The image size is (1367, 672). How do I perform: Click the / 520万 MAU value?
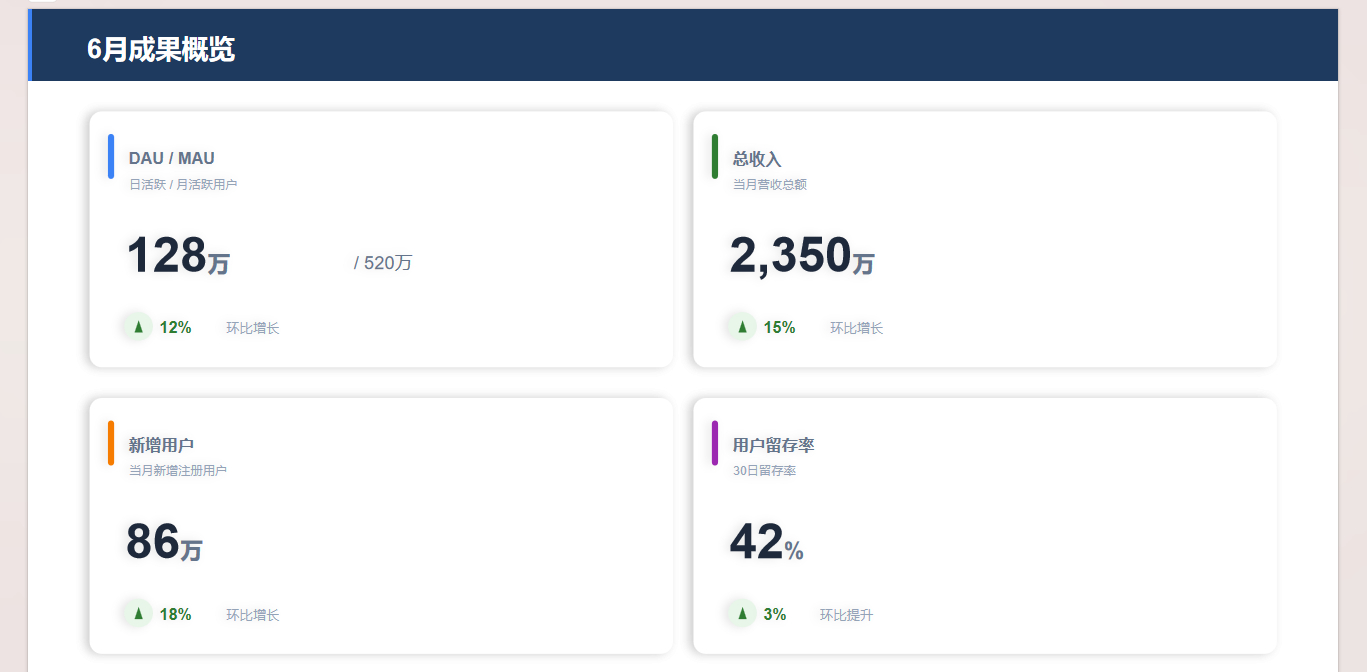pyautogui.click(x=383, y=263)
